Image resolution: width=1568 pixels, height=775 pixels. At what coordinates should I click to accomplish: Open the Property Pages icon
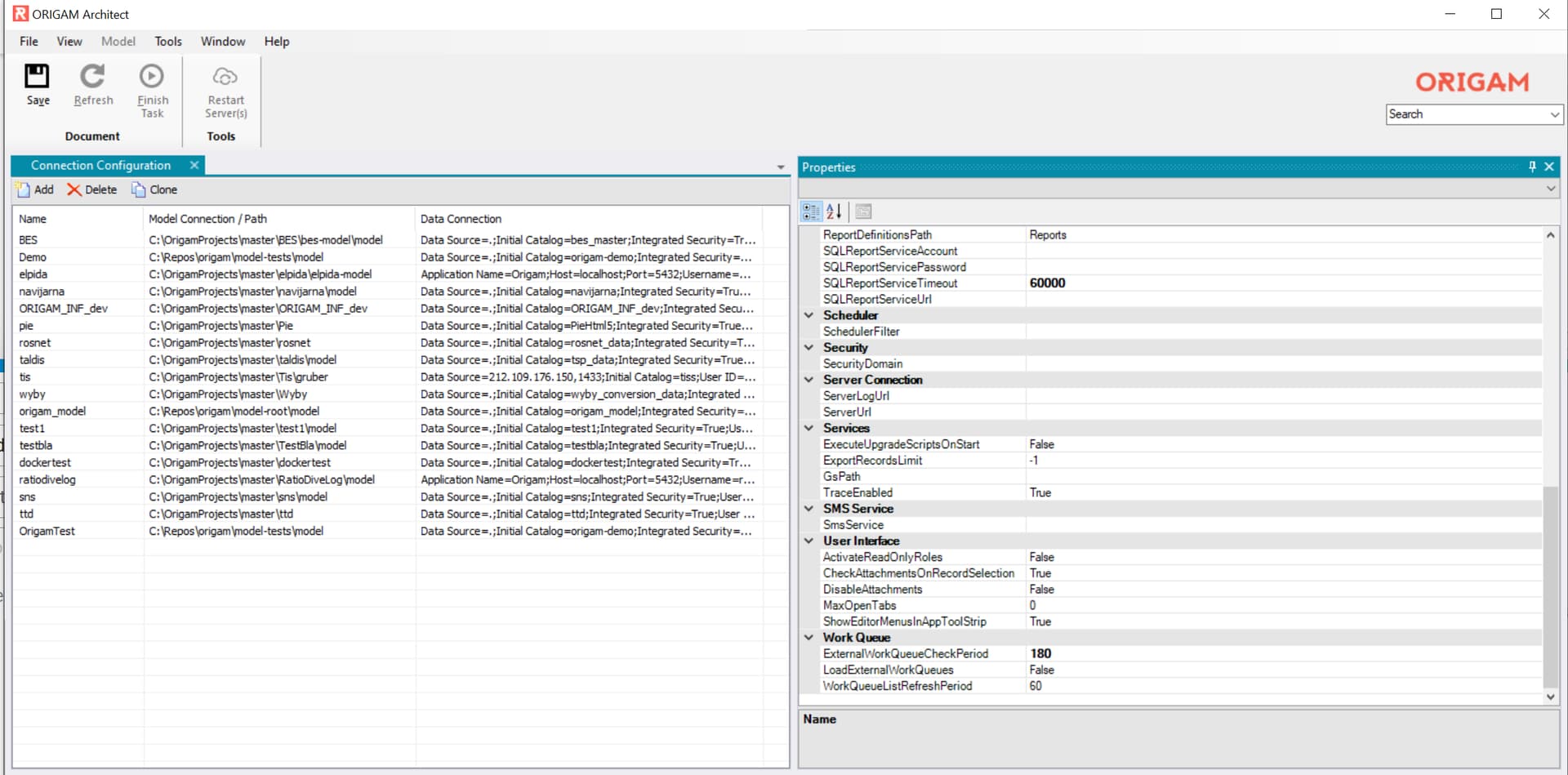863,212
